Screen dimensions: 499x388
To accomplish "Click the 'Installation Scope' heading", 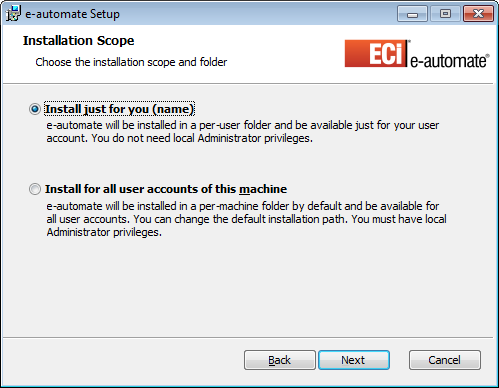I will (x=78, y=40).
